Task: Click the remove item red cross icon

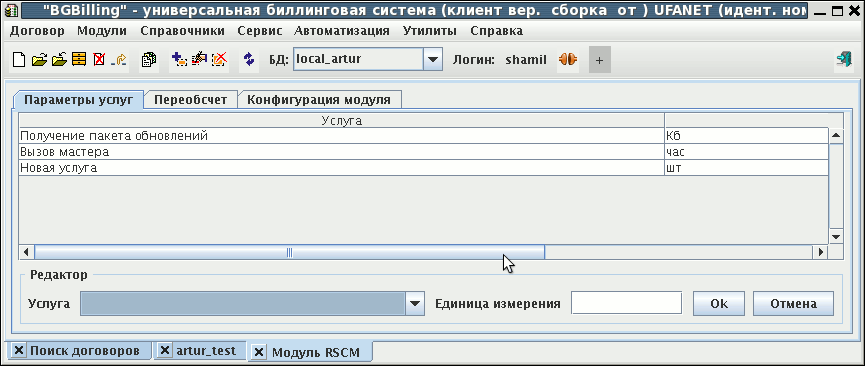Action: pyautogui.click(x=220, y=59)
